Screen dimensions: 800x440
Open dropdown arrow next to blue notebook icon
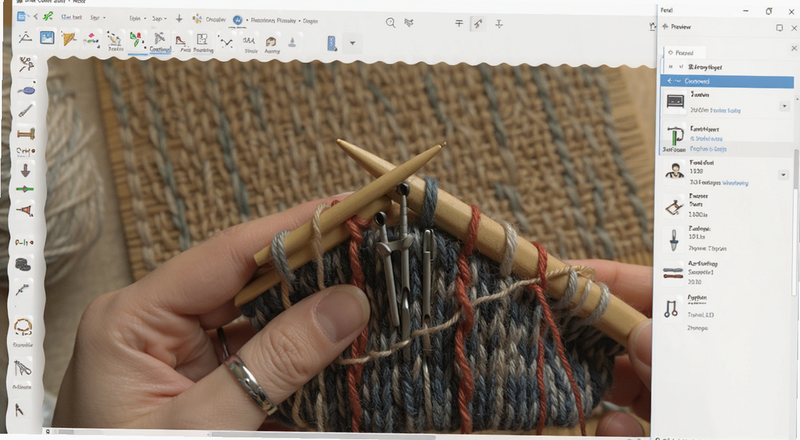coord(352,43)
